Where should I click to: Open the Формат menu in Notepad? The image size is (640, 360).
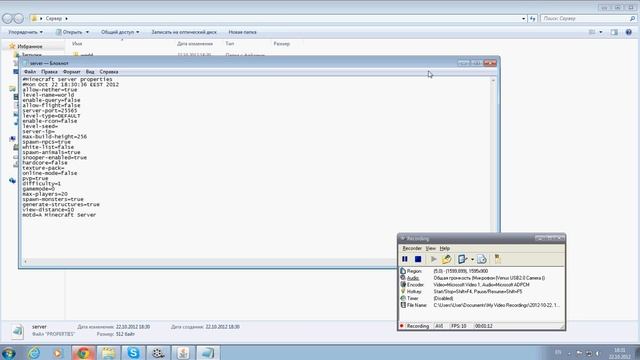click(x=71, y=72)
